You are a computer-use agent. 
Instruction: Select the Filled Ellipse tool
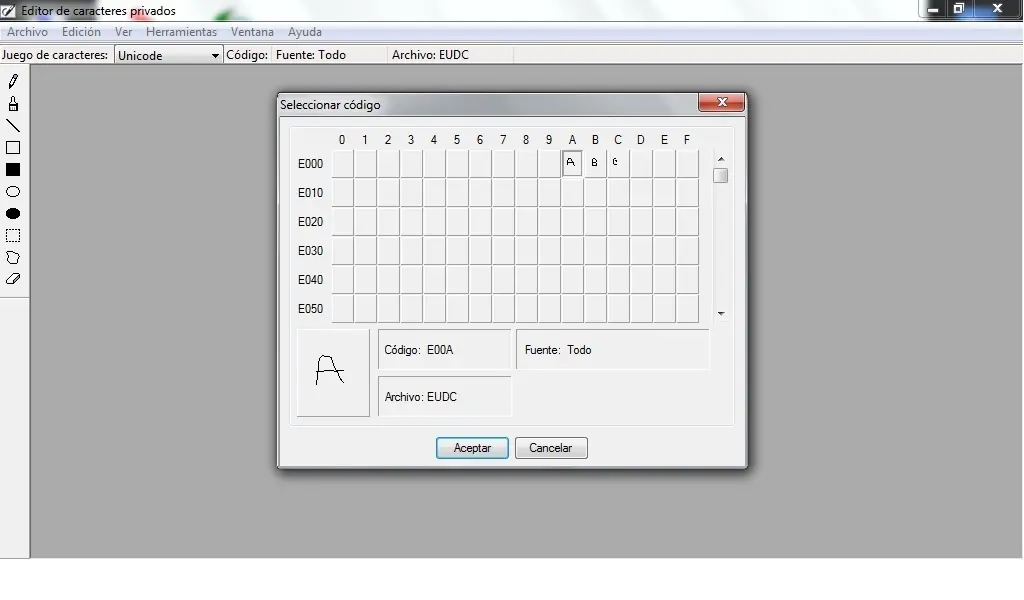tap(13, 213)
